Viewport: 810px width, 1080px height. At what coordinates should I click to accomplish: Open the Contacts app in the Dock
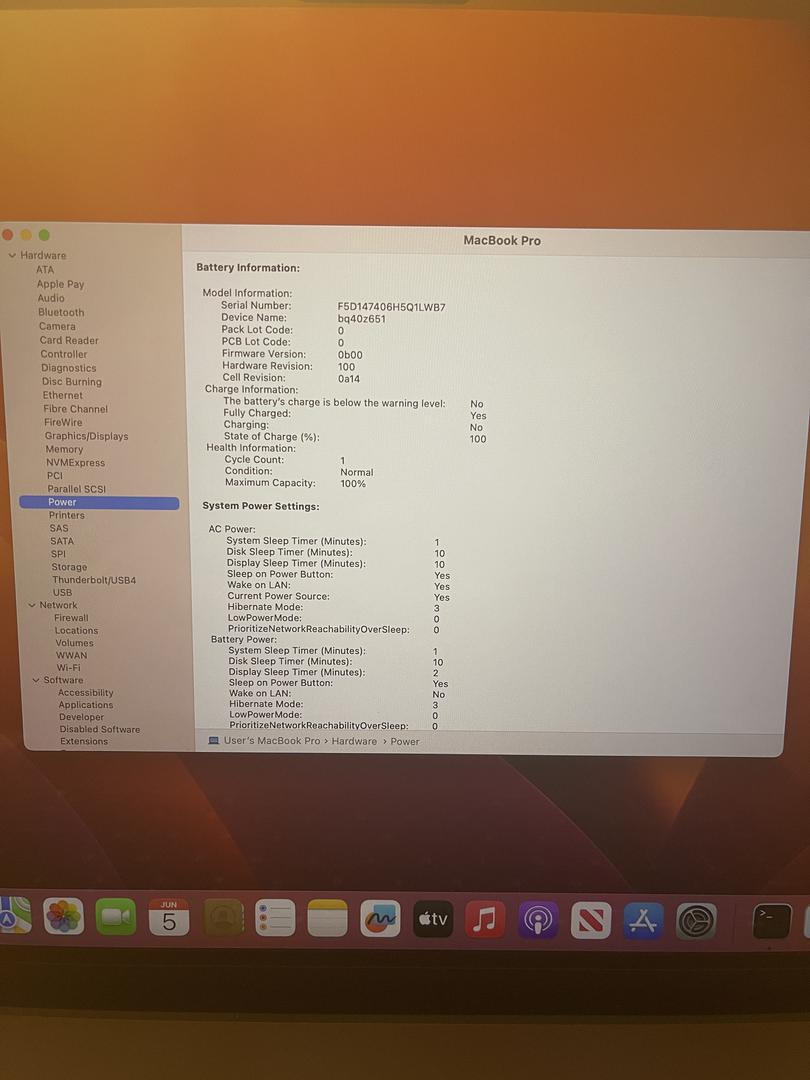click(223, 917)
